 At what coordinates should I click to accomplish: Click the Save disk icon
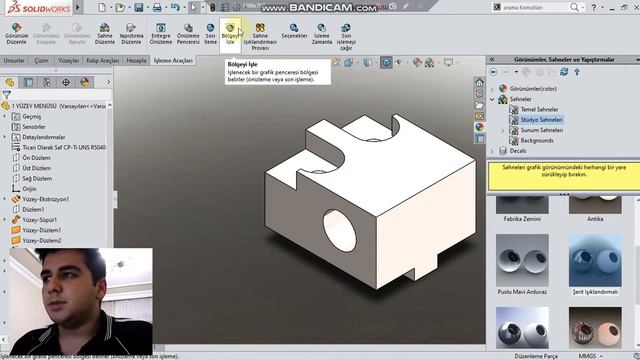[x=139, y=7]
